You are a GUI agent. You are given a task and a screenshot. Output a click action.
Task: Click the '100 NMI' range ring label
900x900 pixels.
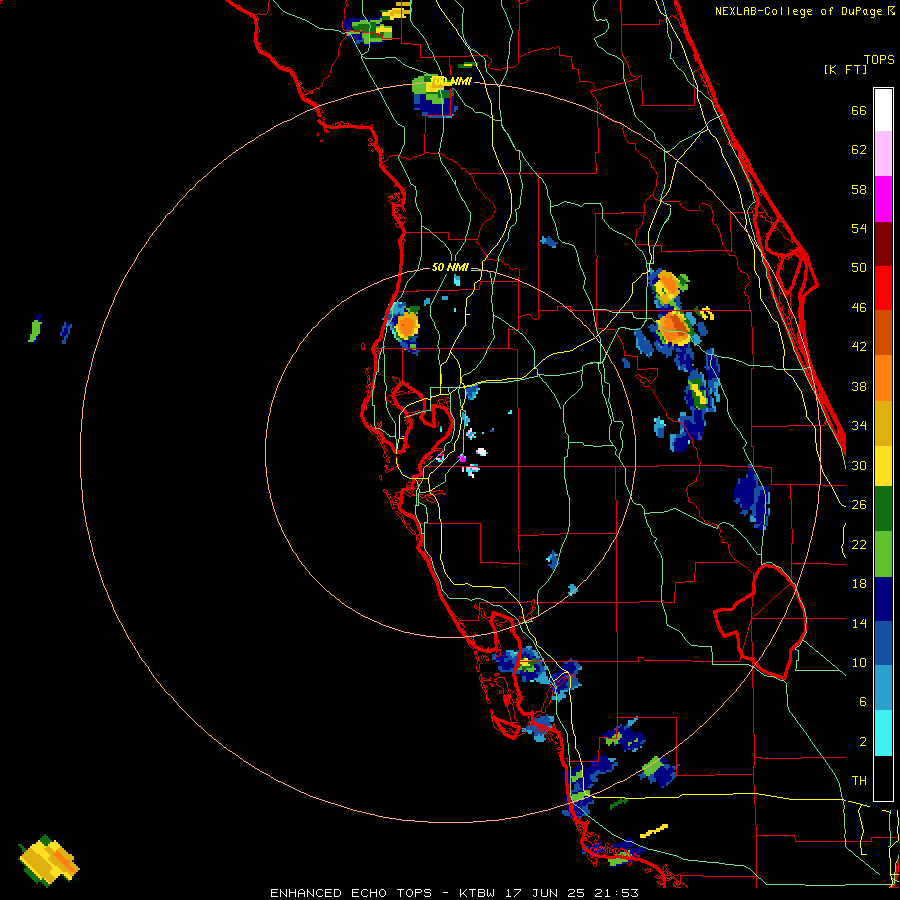click(x=451, y=82)
